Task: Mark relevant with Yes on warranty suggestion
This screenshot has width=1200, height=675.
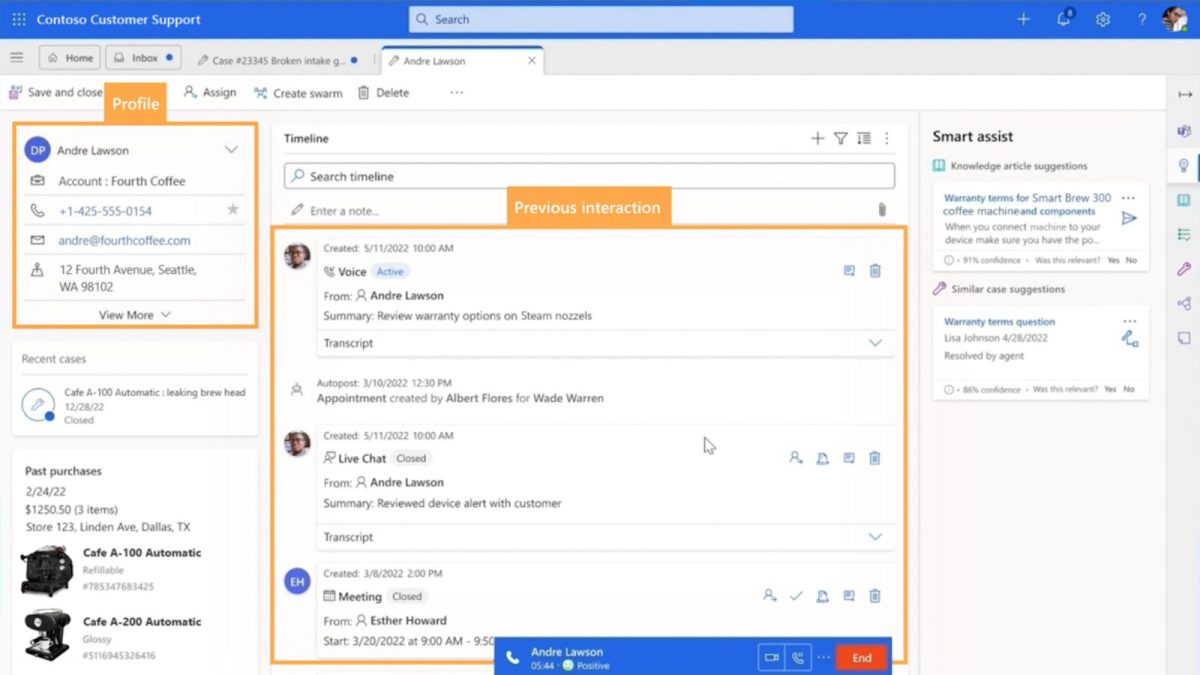Action: tap(1113, 260)
